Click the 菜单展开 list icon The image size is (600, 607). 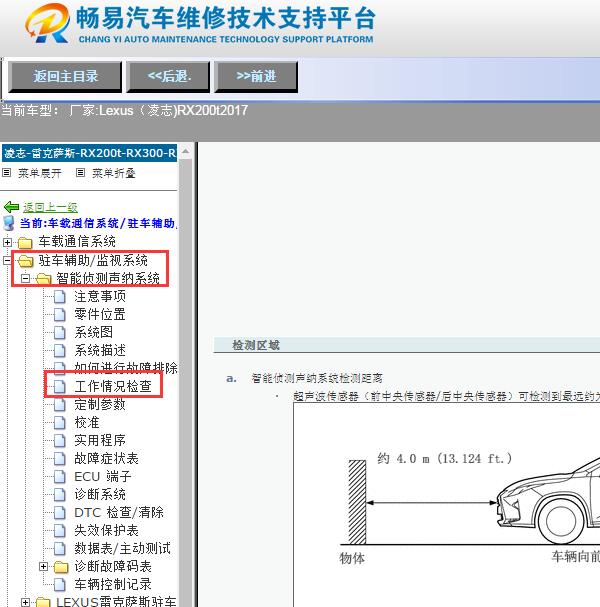pos(7,173)
